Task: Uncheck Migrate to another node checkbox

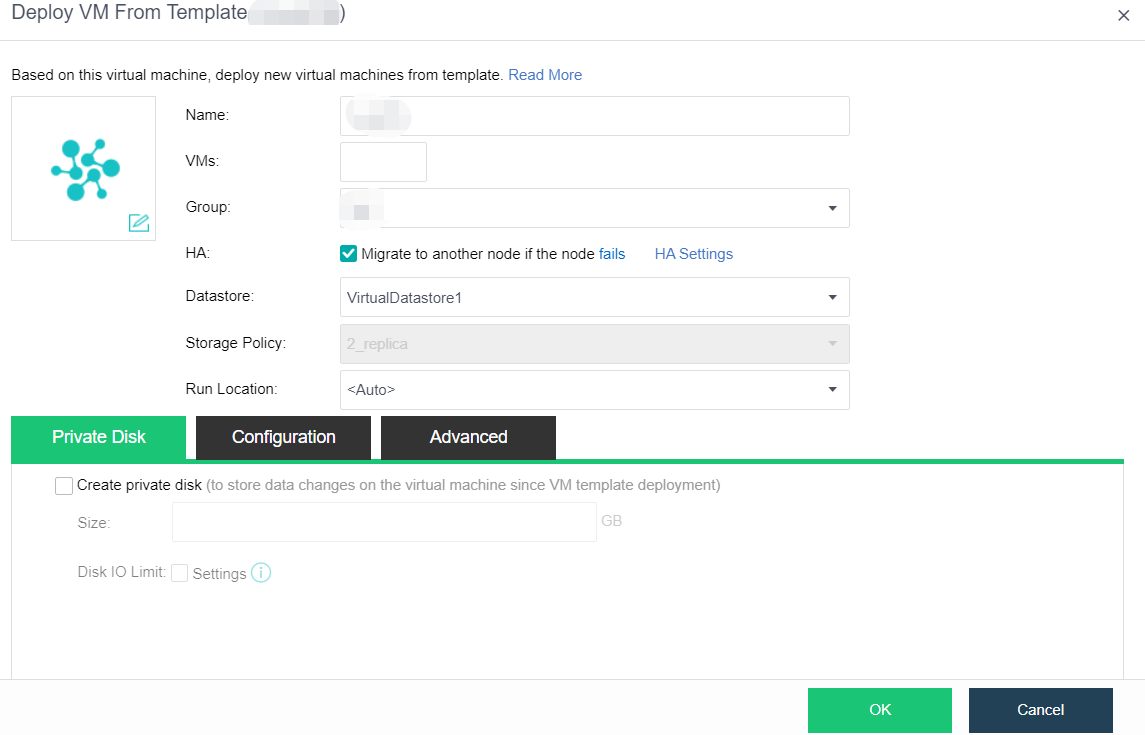Action: point(348,254)
